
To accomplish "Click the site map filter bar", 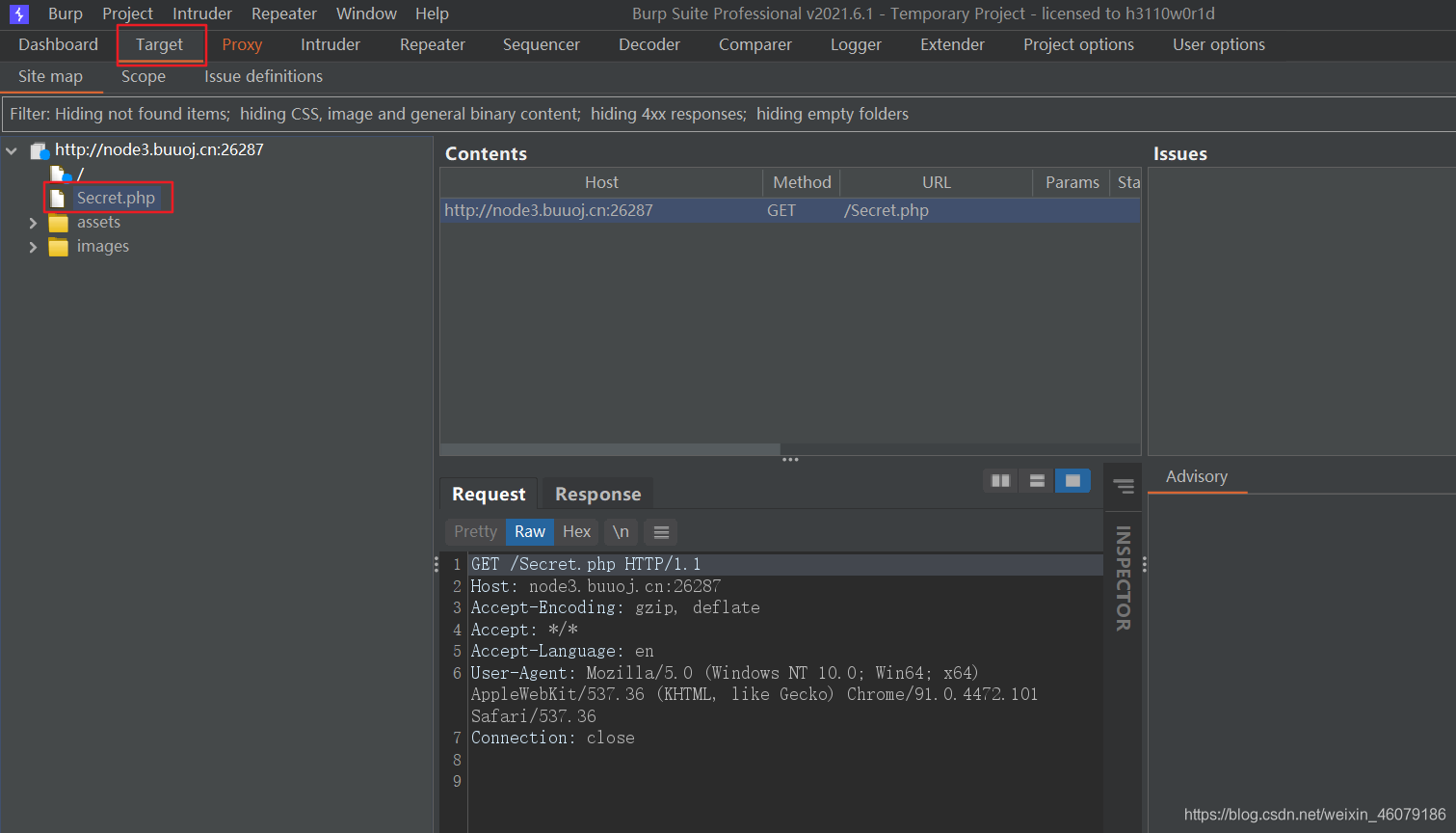I will pyautogui.click(x=728, y=114).
